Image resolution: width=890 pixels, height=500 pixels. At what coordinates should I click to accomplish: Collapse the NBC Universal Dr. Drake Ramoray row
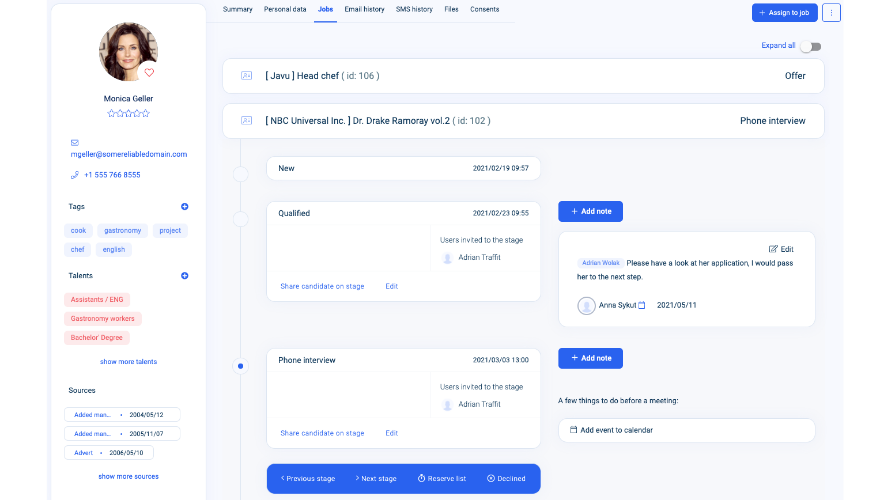click(523, 120)
